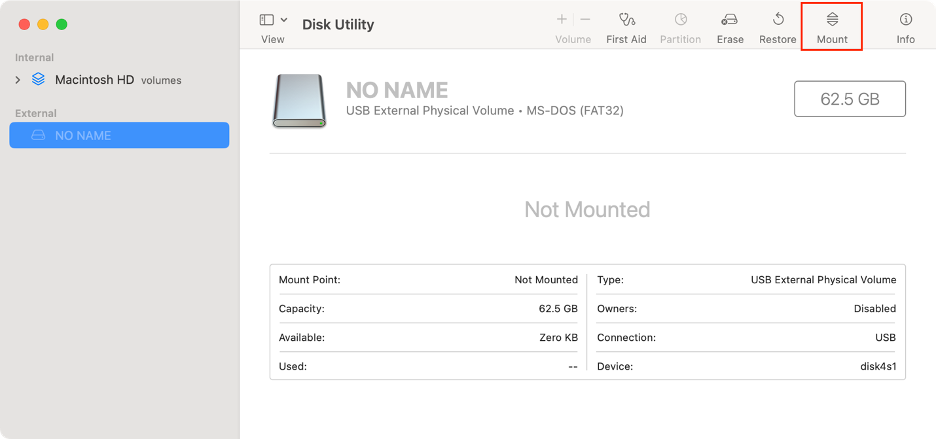936x440 pixels.
Task: Click the 62.5 GB size box
Action: click(x=849, y=99)
